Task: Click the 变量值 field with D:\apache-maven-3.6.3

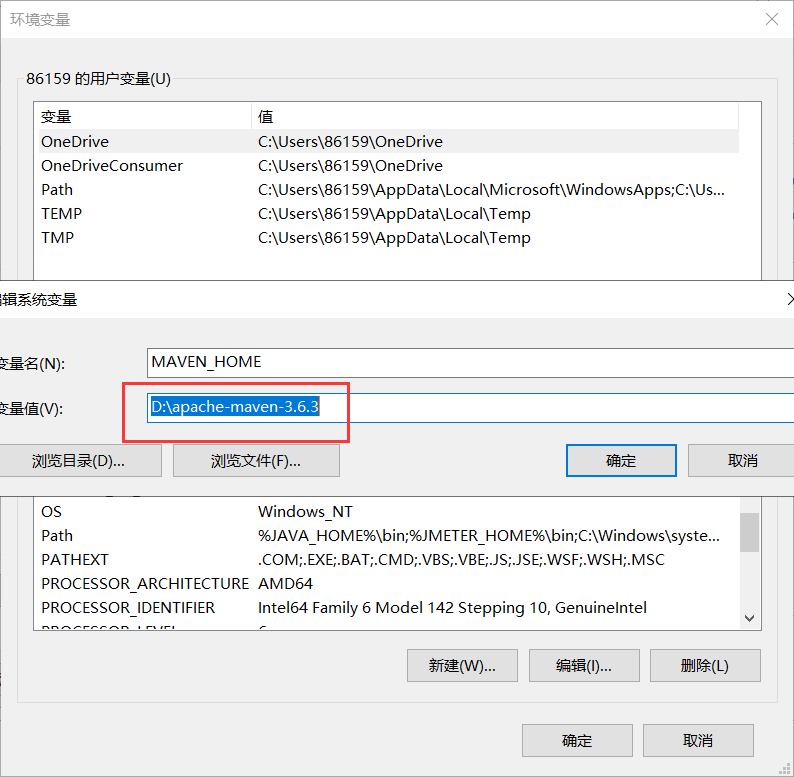Action: click(x=470, y=408)
